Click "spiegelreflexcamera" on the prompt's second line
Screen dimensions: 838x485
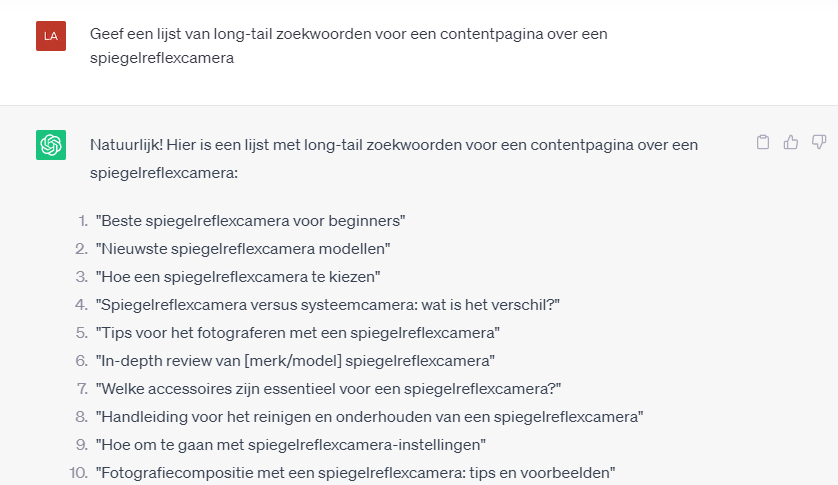[162, 59]
